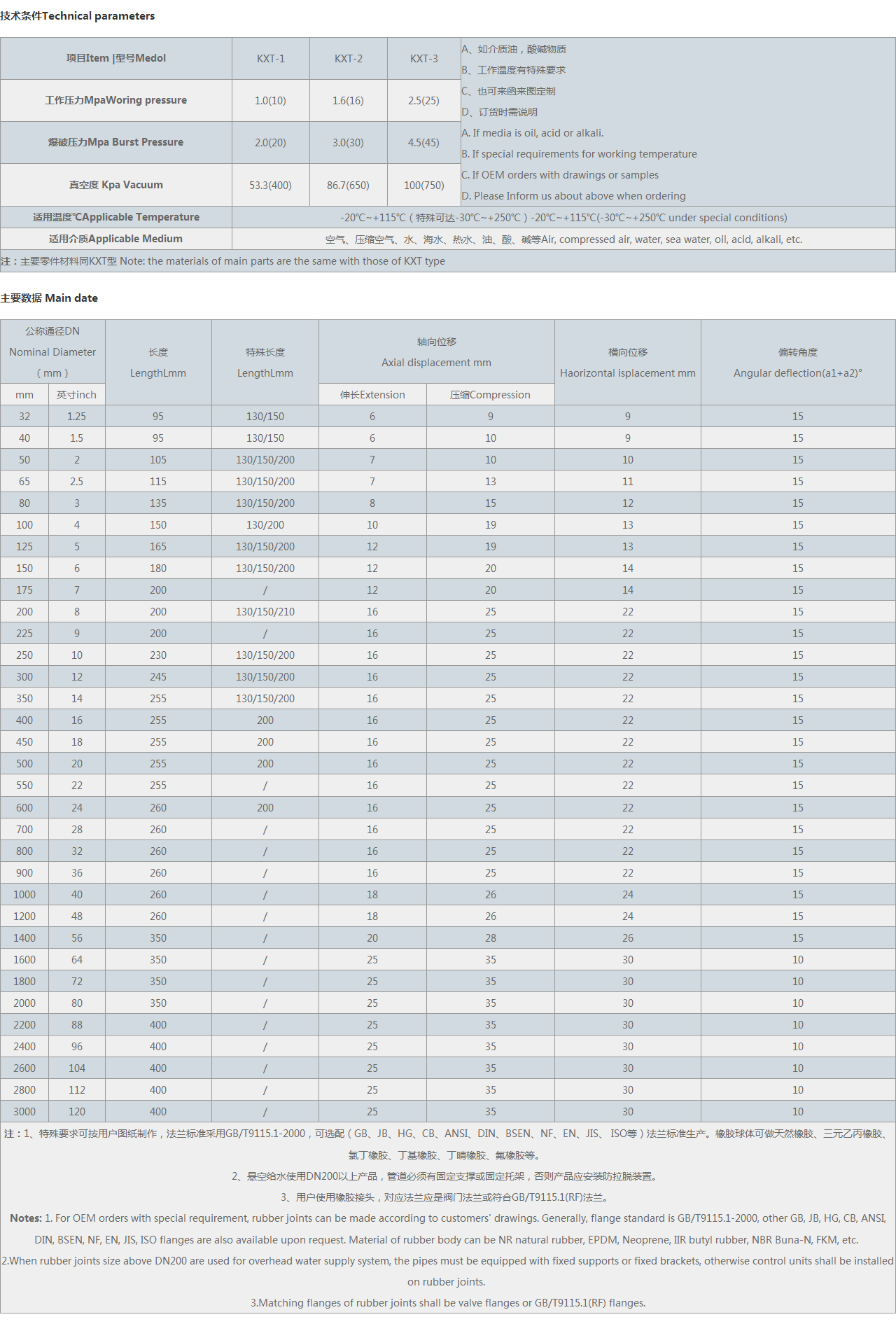
Task: Select the KXT-2 model column header
Action: click(x=348, y=59)
